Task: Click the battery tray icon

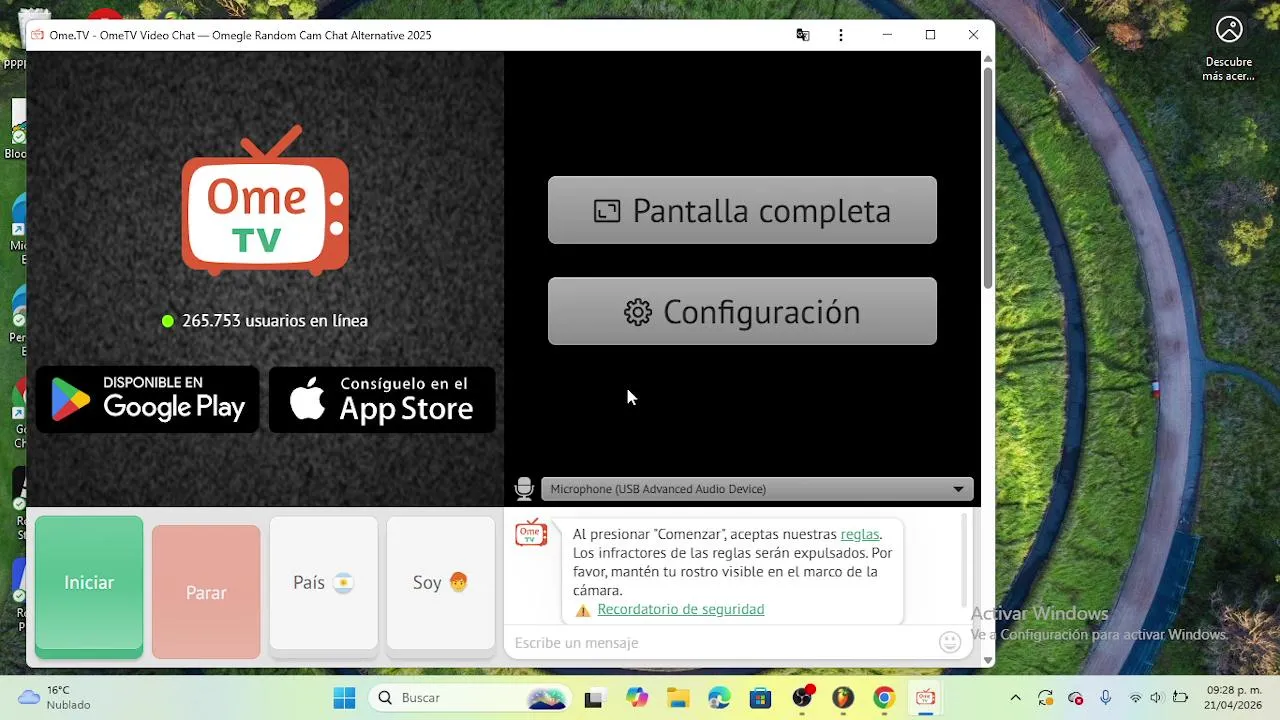Action: 1180,698
